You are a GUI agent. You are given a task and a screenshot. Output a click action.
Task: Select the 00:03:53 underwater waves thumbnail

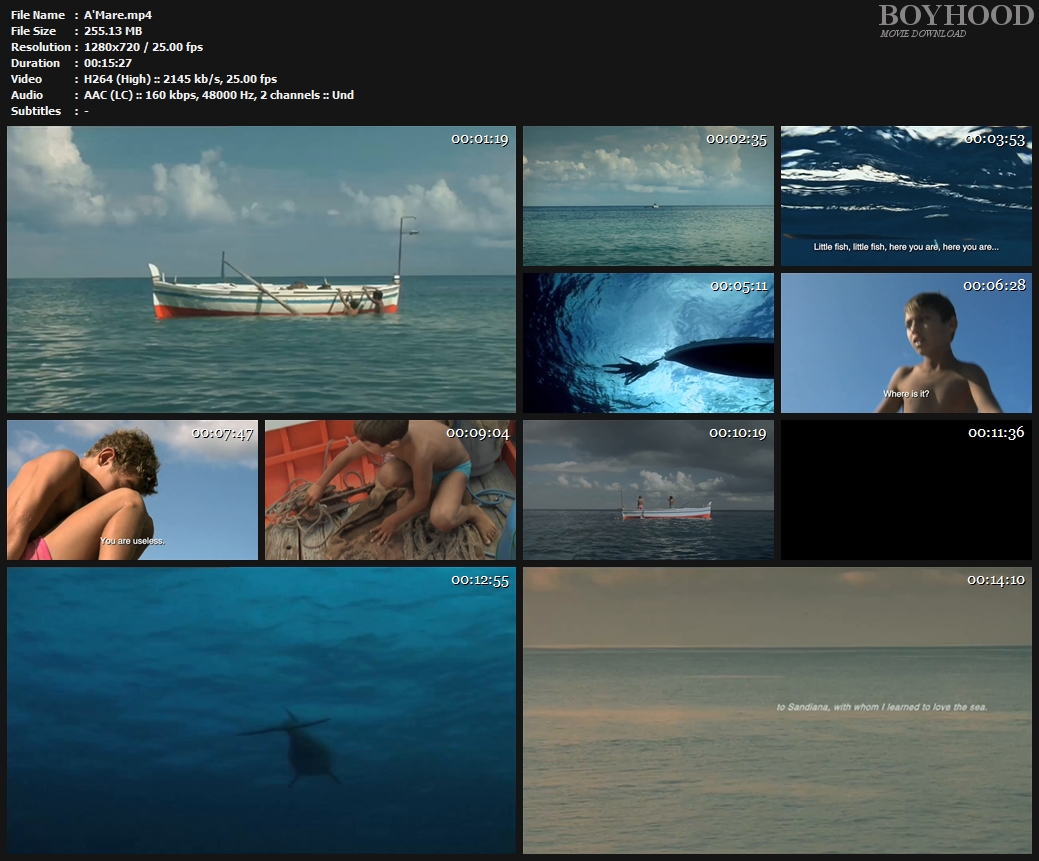(906, 196)
